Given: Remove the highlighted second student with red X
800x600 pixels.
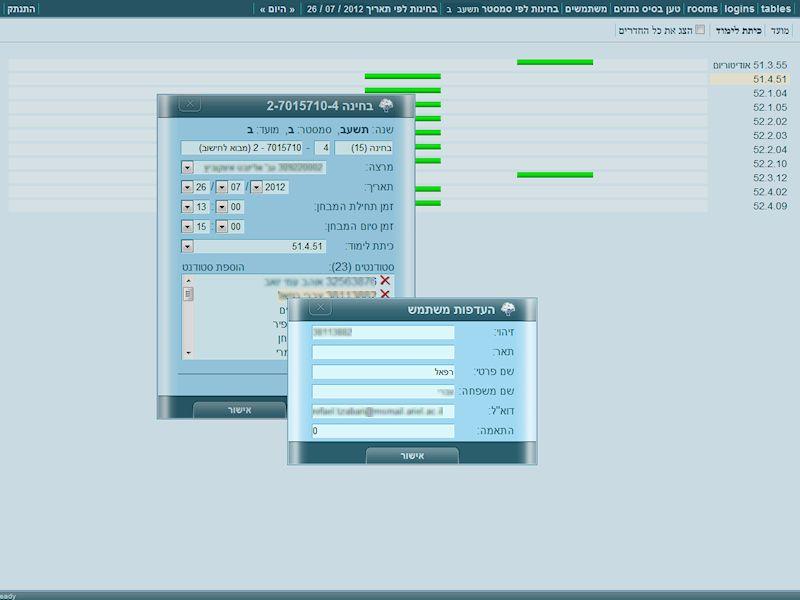Looking at the screenshot, I should [385, 294].
